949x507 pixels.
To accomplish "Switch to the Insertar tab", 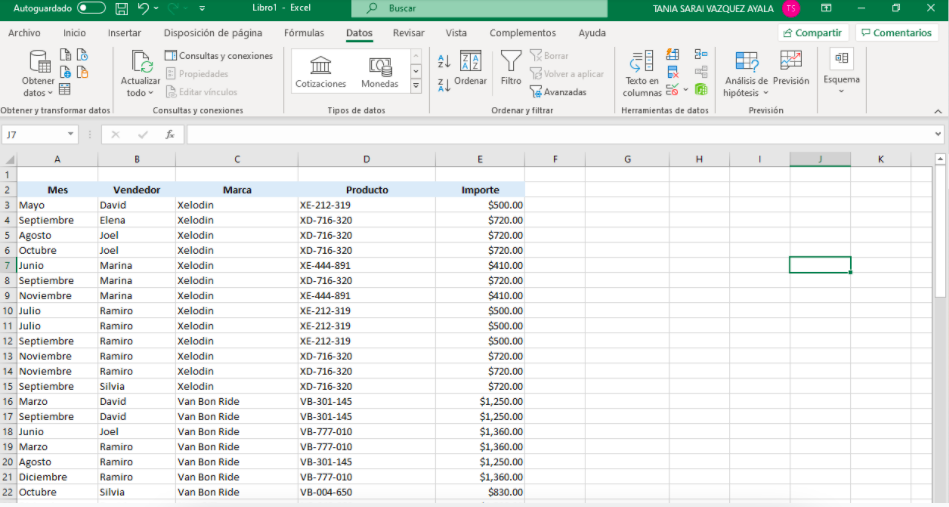I will pos(125,33).
